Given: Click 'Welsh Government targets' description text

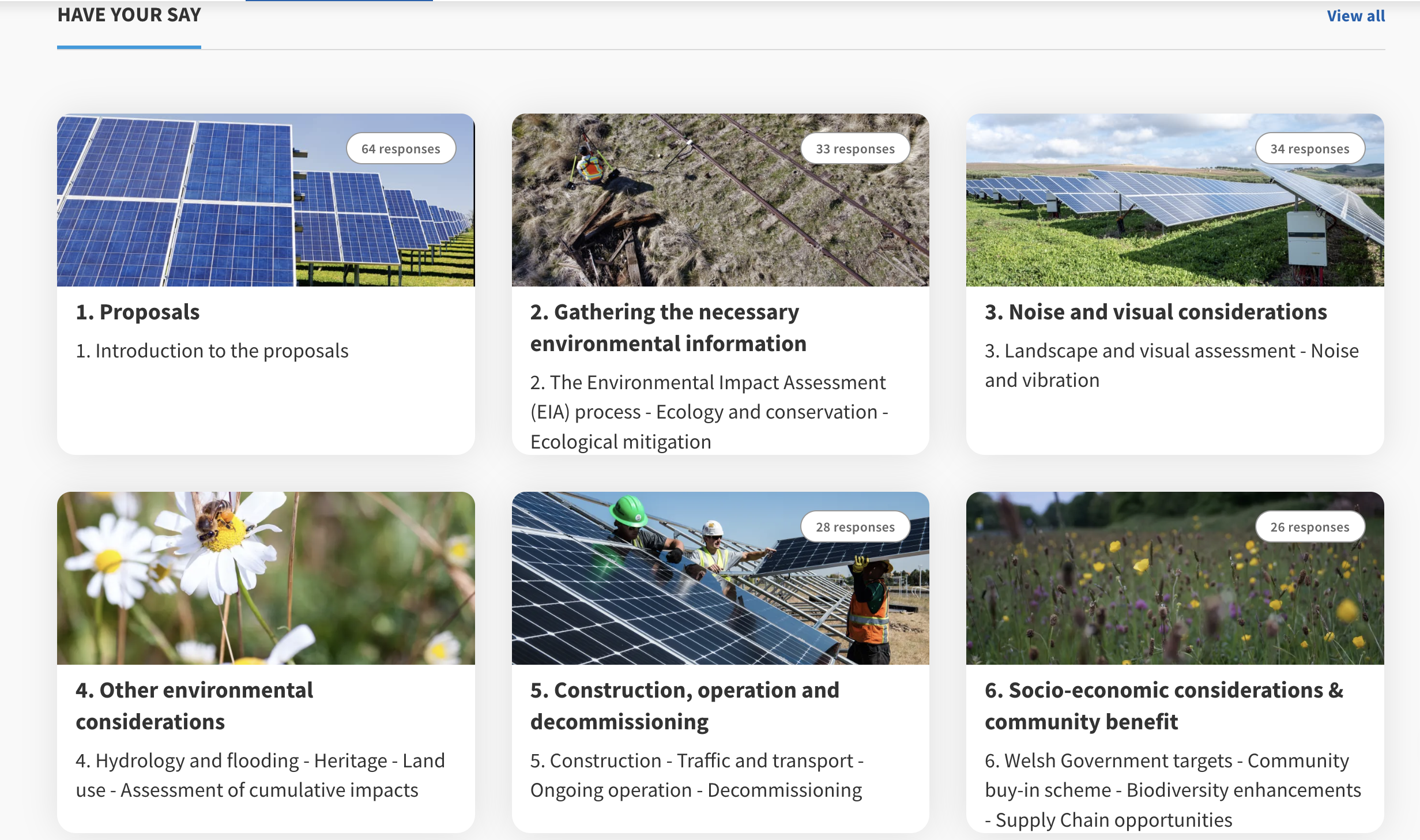Looking at the screenshot, I should [1173, 790].
